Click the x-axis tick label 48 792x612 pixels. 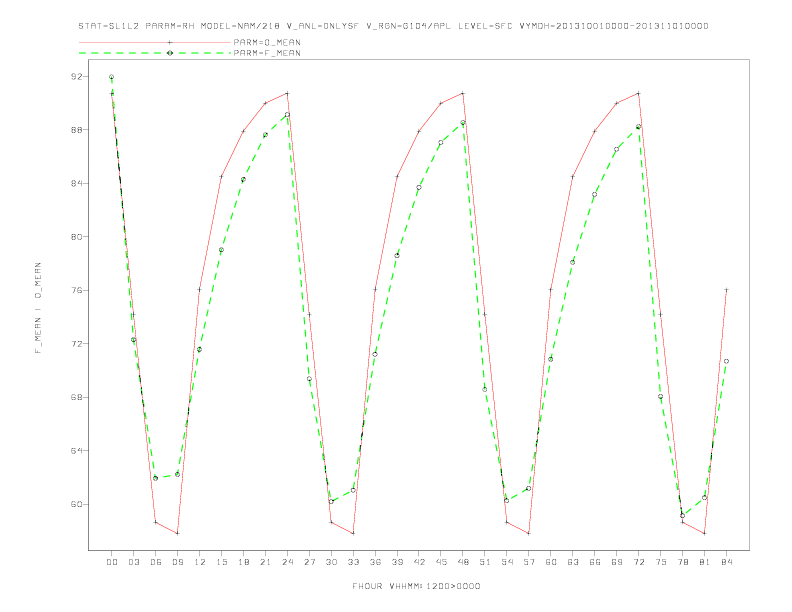click(x=463, y=562)
